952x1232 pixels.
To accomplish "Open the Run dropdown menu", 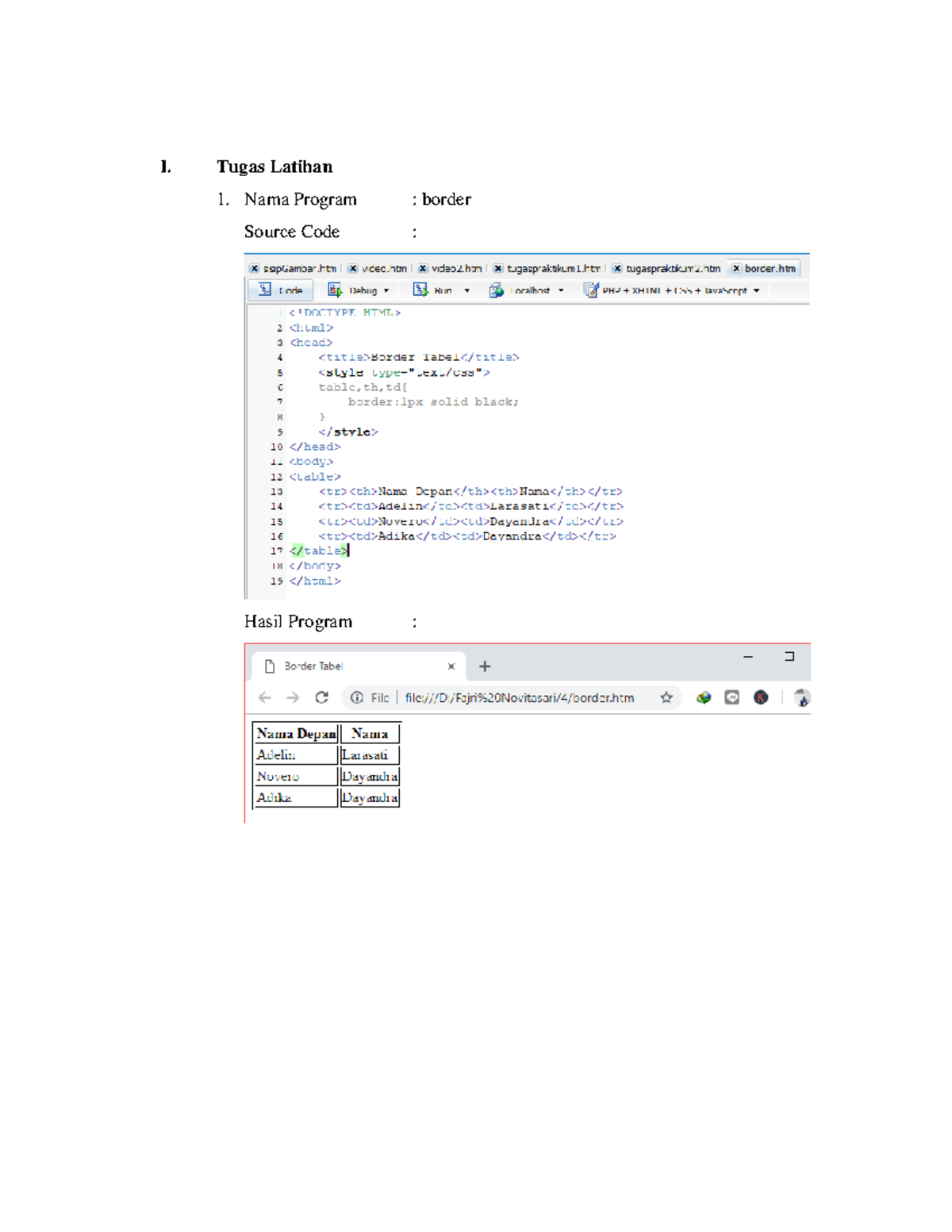I will [466, 290].
